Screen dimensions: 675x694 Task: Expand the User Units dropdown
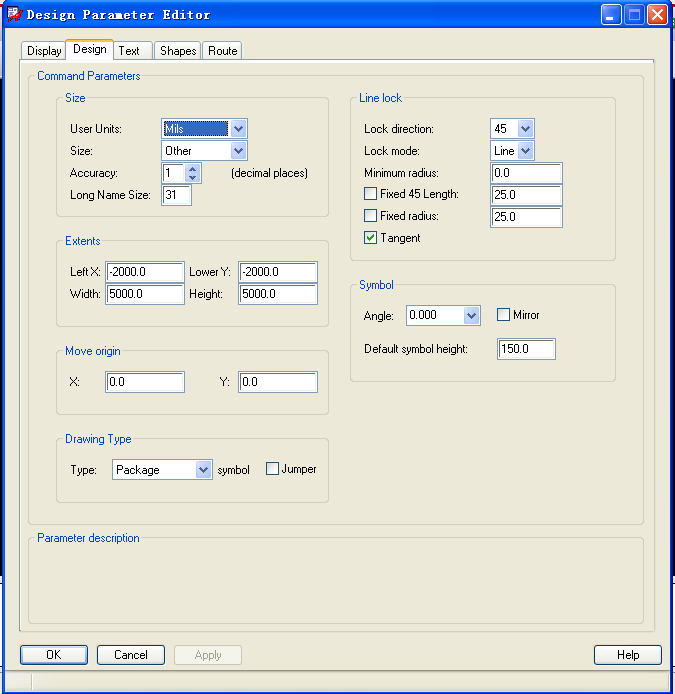[x=238, y=129]
